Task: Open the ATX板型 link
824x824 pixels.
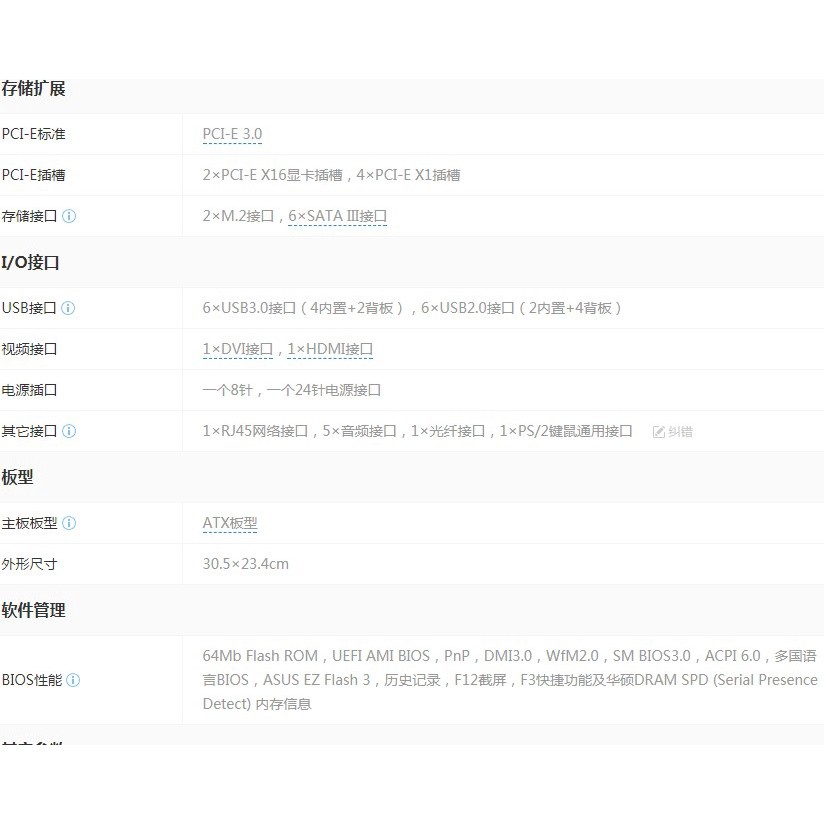Action: (x=230, y=524)
